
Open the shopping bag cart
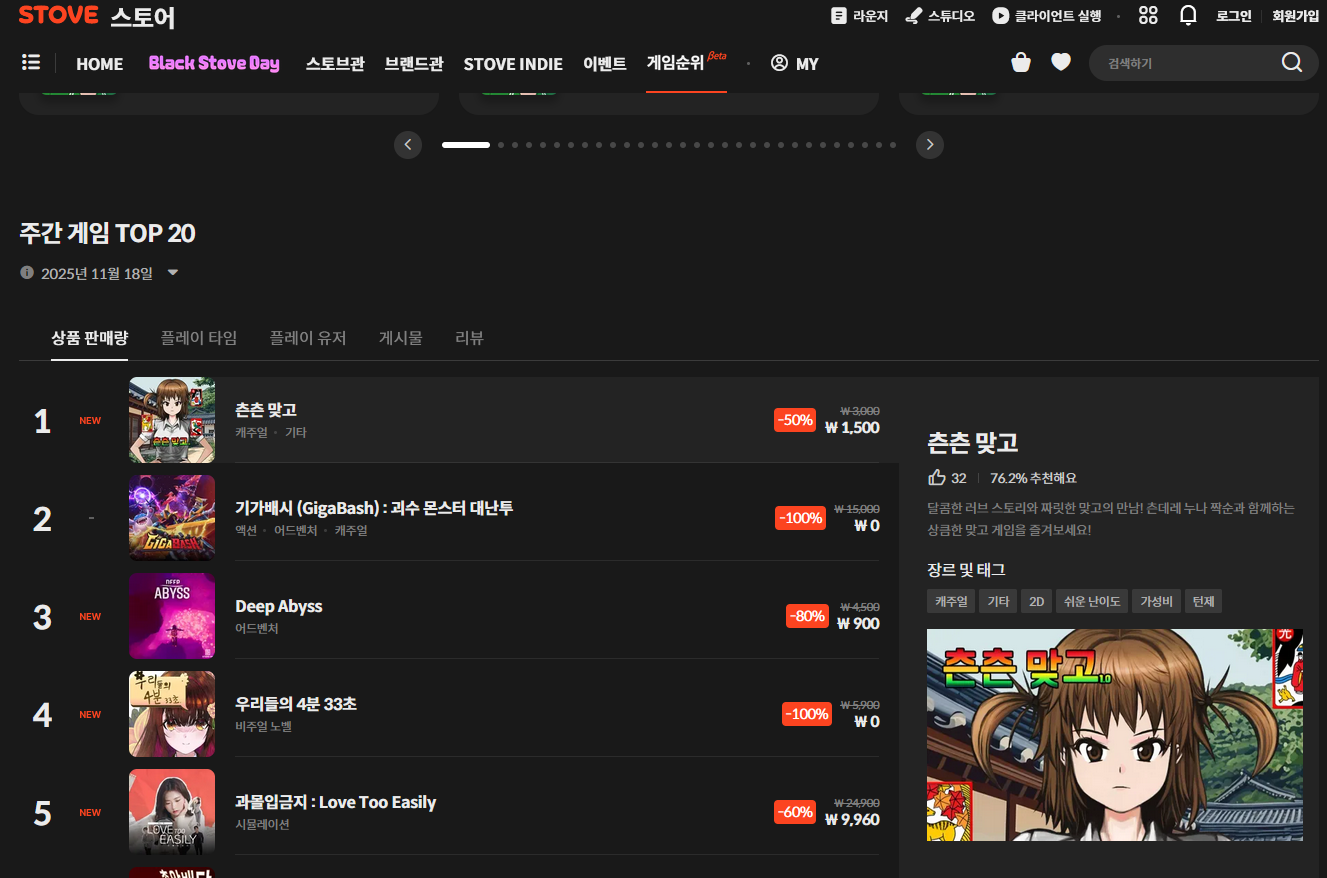pos(1021,62)
